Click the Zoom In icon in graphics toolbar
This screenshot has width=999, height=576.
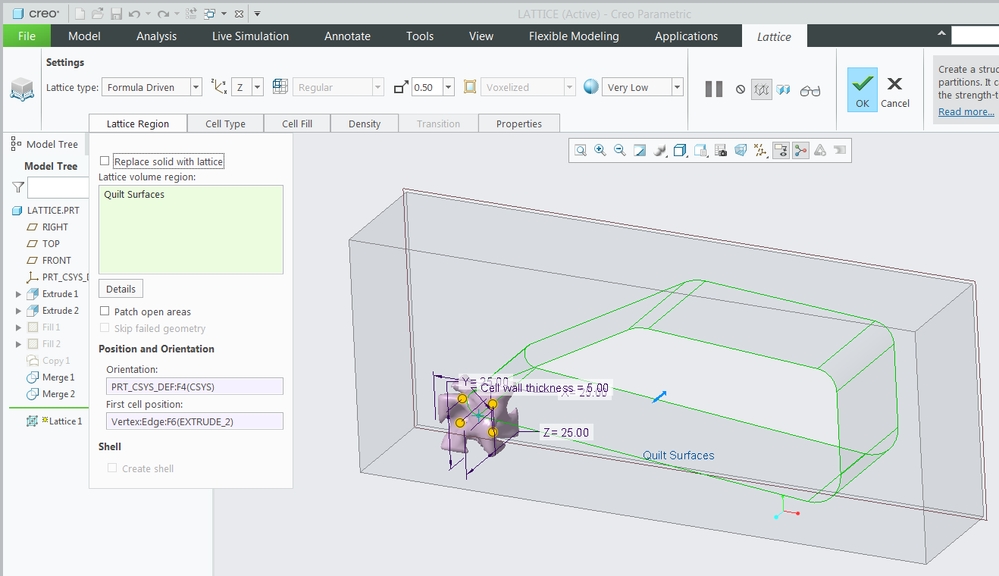point(600,151)
